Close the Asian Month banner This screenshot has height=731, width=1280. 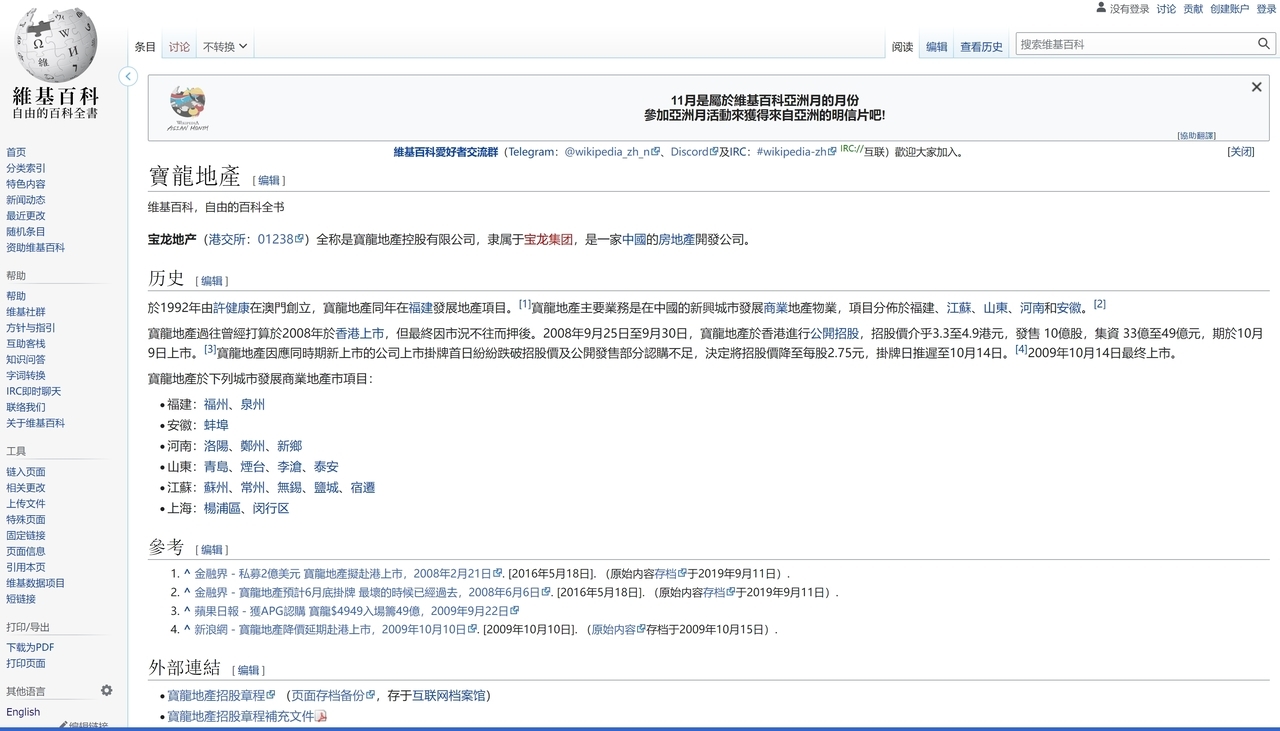pyautogui.click(x=1257, y=87)
